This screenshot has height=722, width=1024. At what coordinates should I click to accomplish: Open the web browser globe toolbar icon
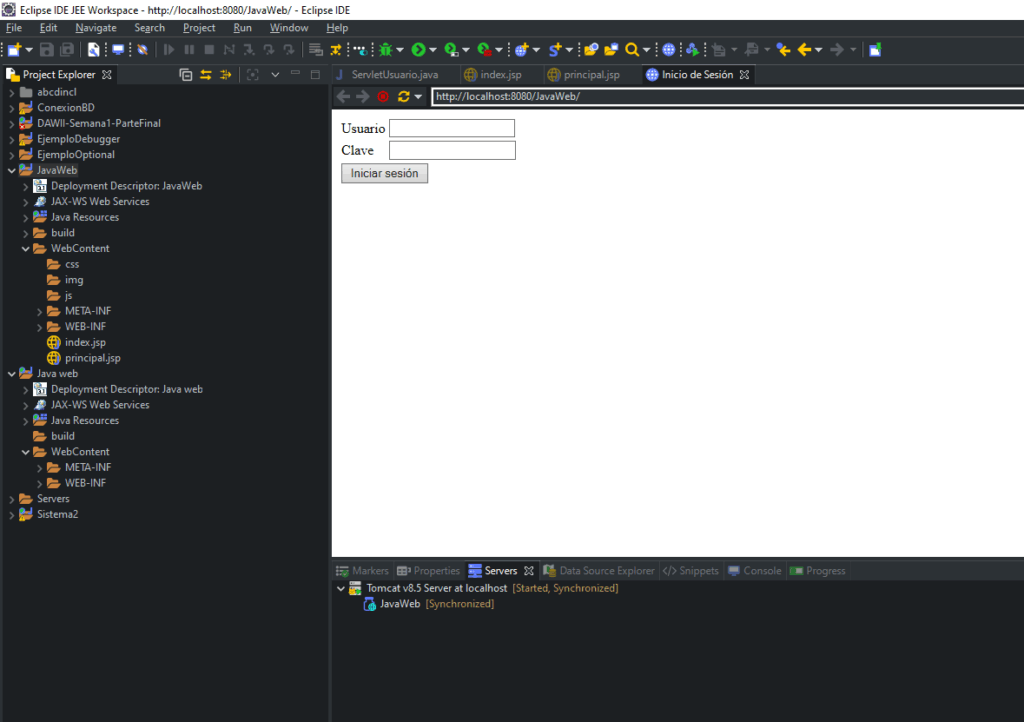pyautogui.click(x=668, y=49)
